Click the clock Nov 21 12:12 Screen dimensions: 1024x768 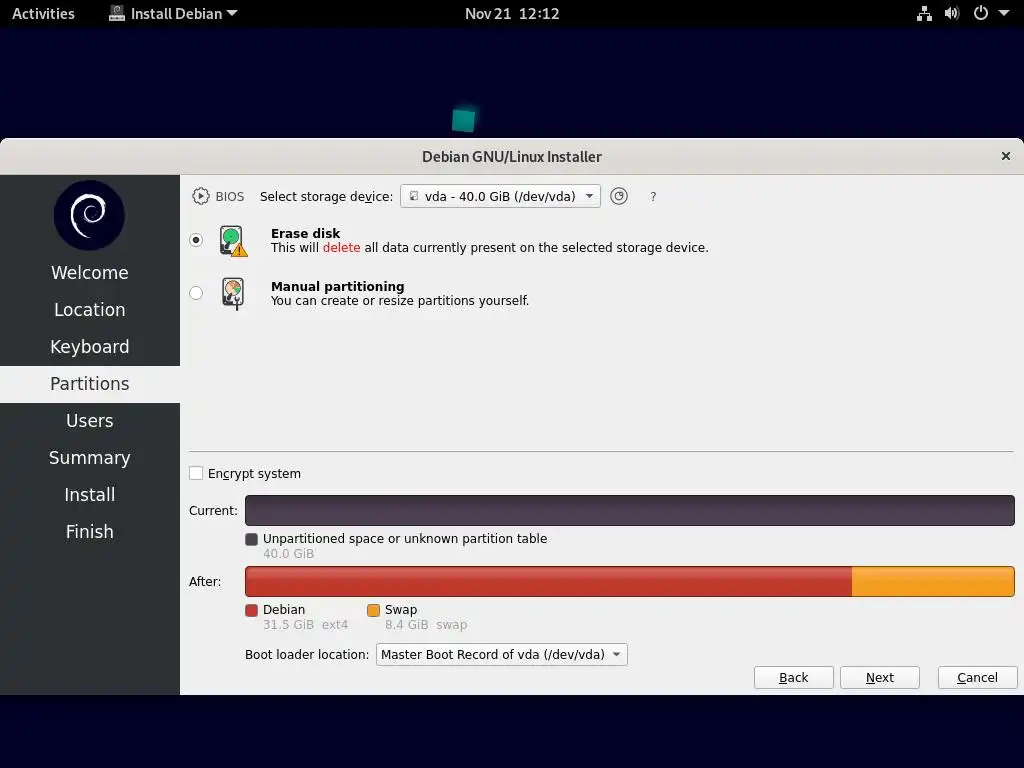click(x=512, y=13)
